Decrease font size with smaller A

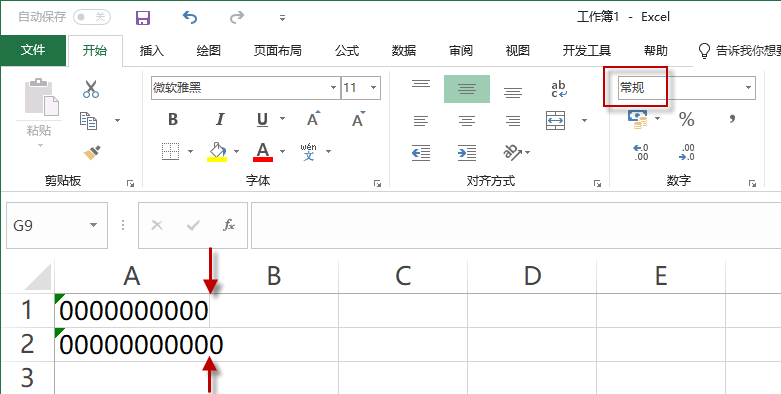(x=358, y=119)
